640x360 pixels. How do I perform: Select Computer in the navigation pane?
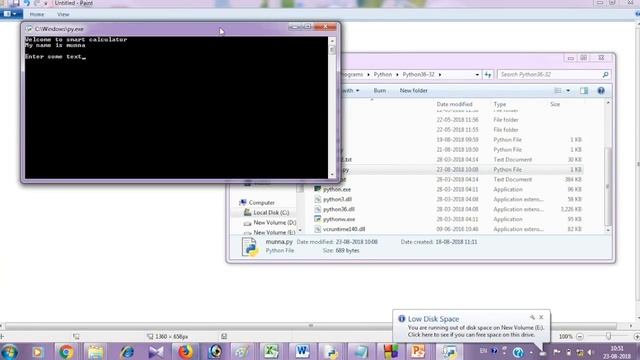261,202
